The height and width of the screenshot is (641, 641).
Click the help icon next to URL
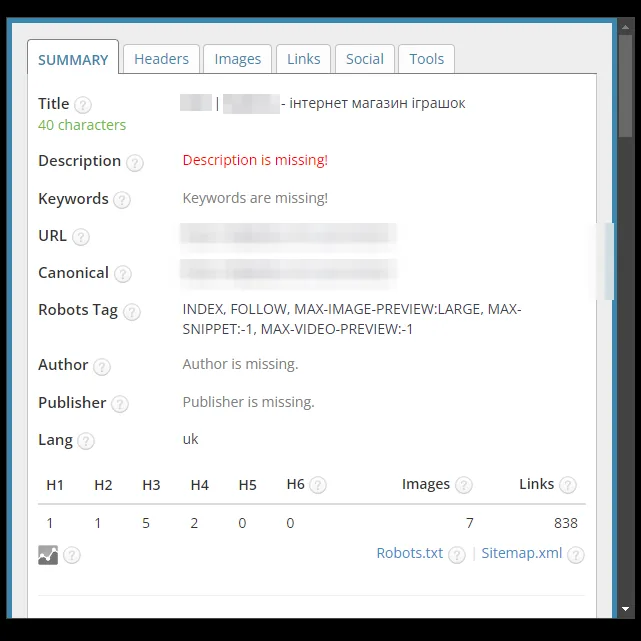(x=81, y=237)
